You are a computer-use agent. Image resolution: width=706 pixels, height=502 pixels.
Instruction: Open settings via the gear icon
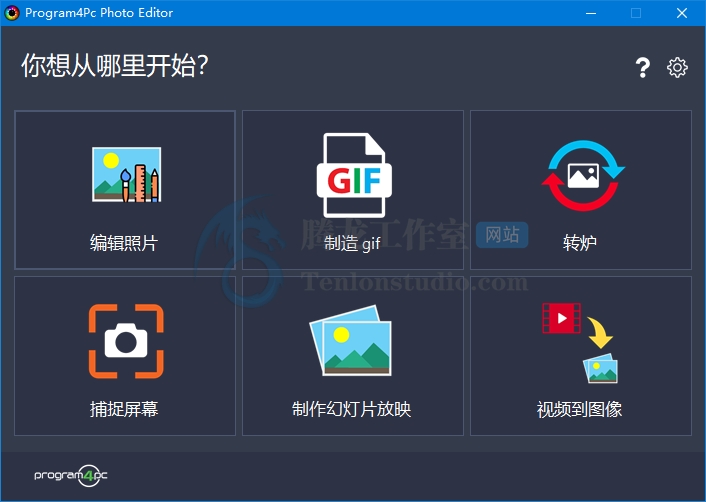(x=677, y=68)
